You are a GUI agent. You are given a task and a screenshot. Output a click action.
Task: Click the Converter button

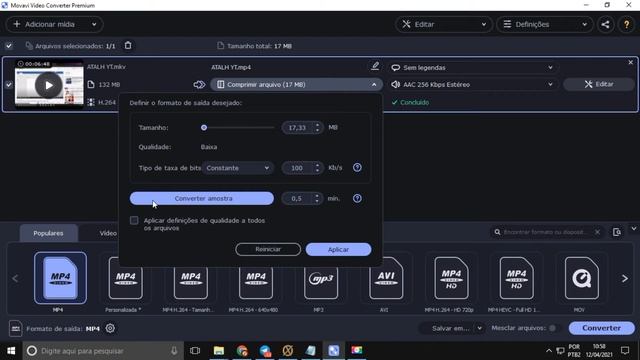pyautogui.click(x=602, y=328)
